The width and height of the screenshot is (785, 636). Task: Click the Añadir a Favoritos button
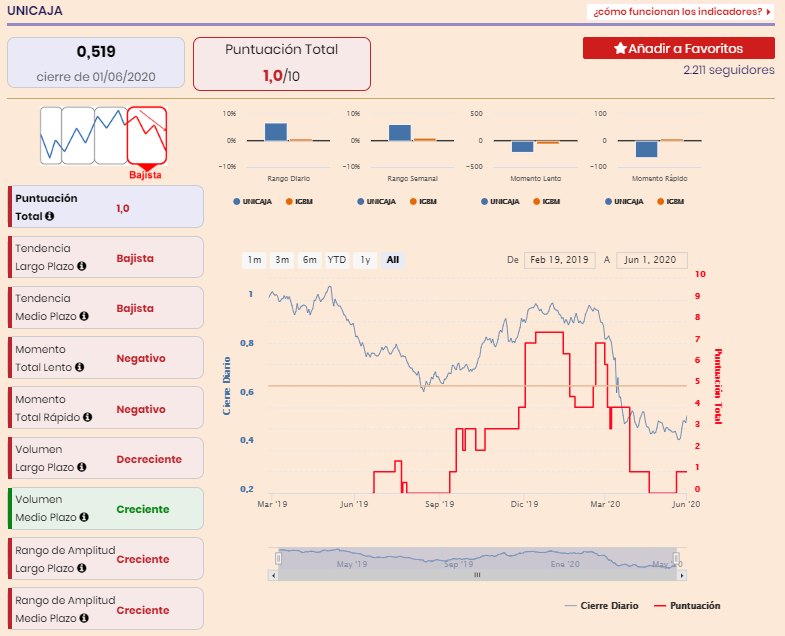678,48
